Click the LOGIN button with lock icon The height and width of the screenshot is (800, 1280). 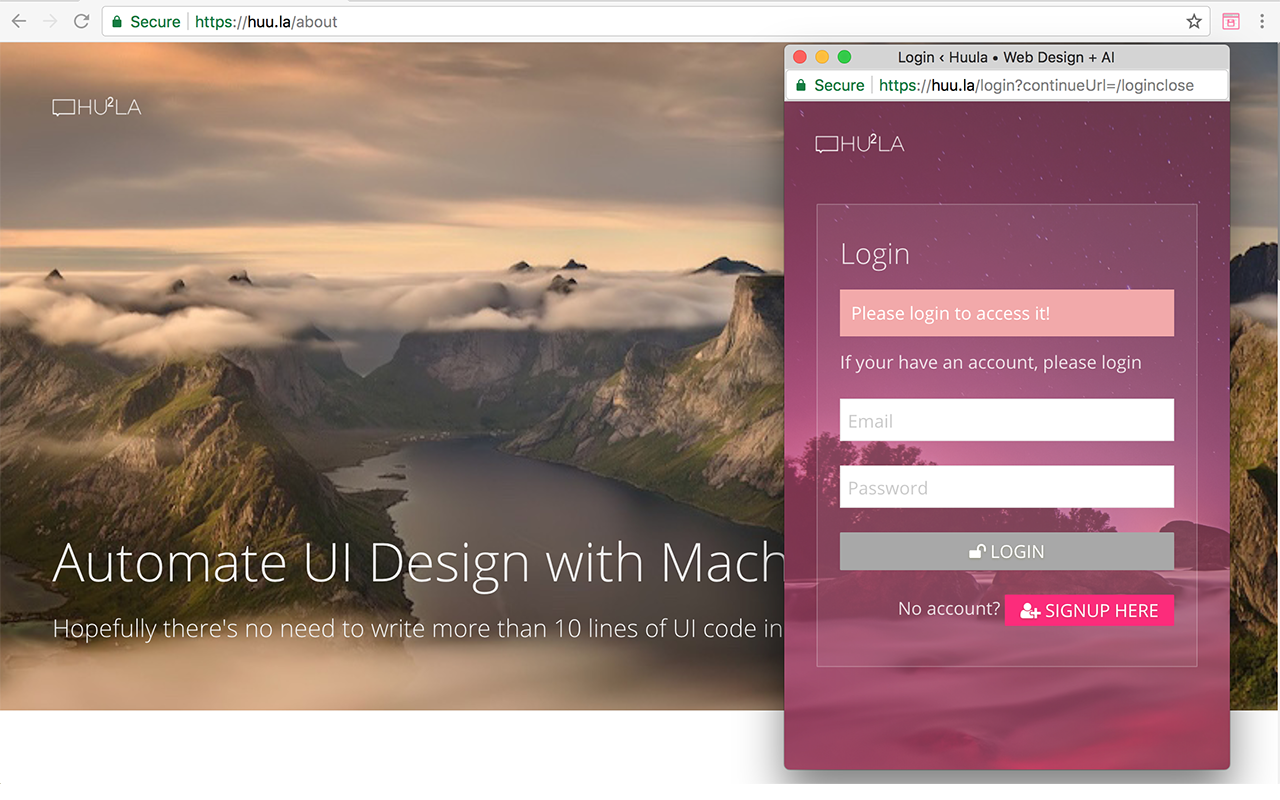click(x=1007, y=551)
